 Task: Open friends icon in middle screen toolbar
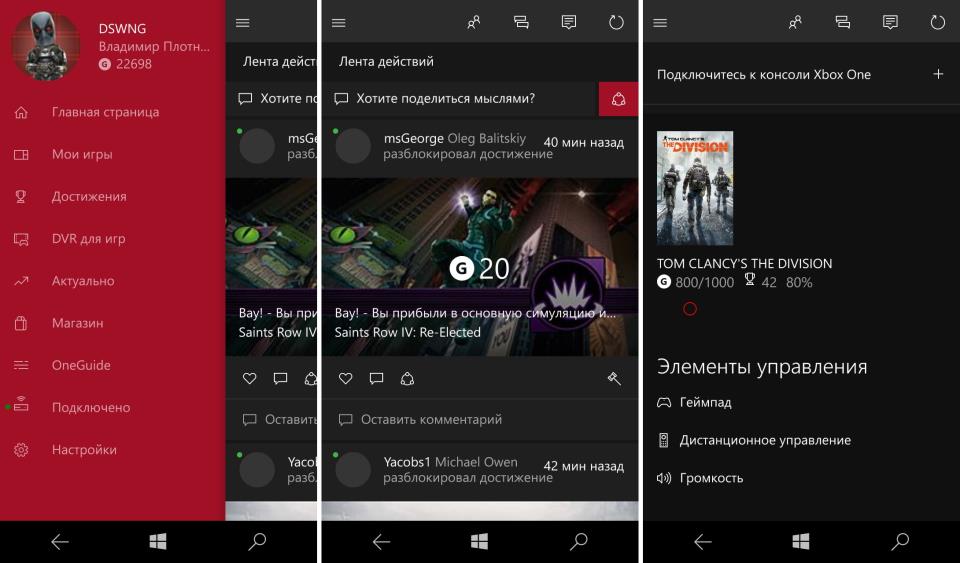[x=473, y=23]
